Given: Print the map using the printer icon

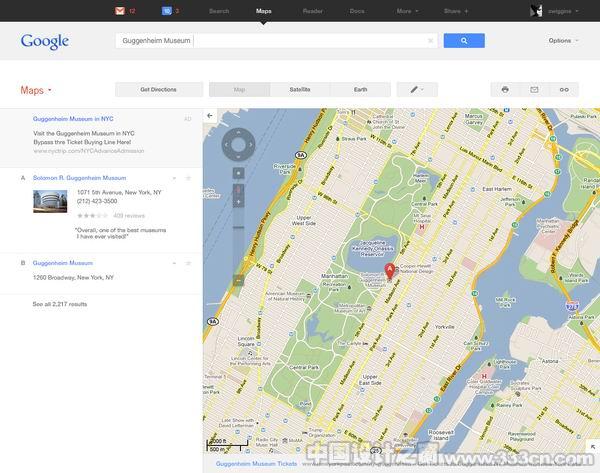Looking at the screenshot, I should point(505,90).
